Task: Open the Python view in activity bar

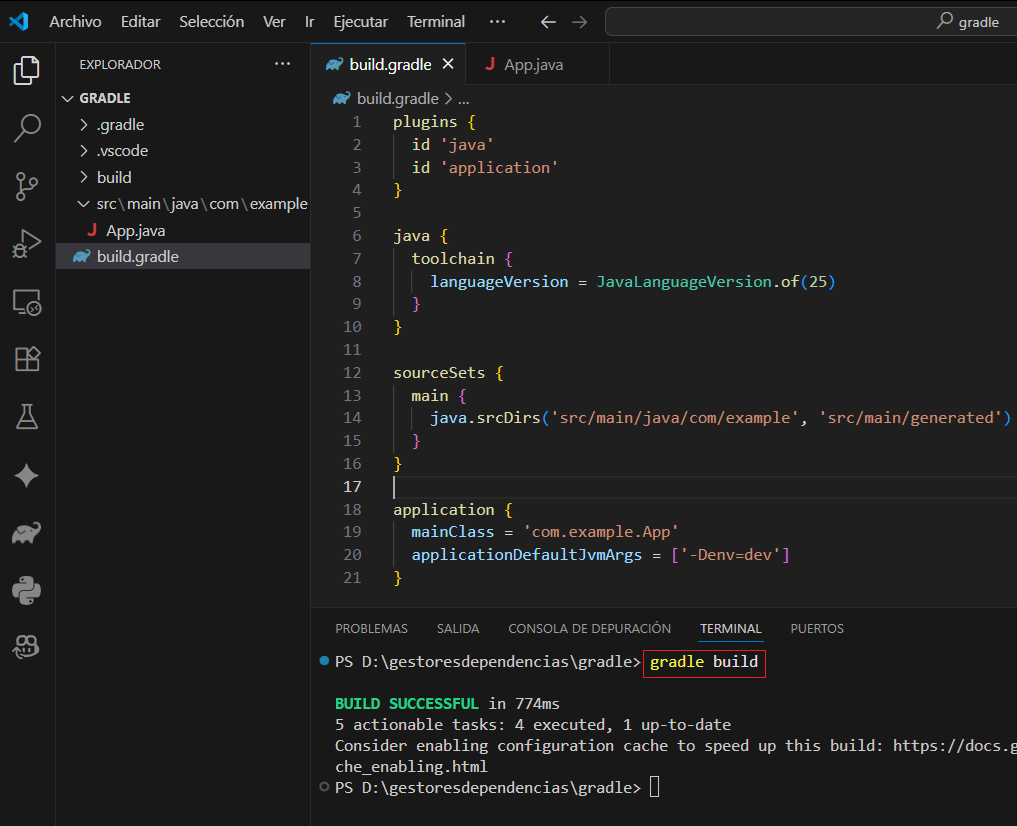Action: 27,590
